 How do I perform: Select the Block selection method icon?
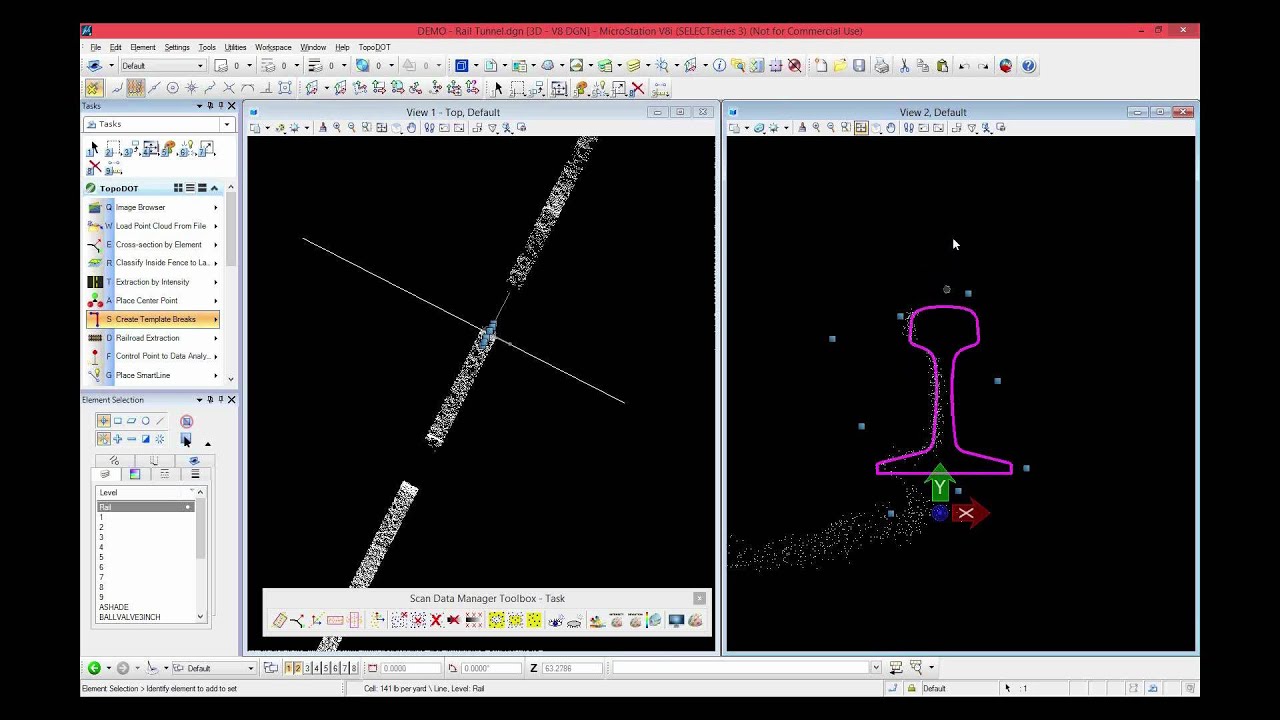point(117,421)
